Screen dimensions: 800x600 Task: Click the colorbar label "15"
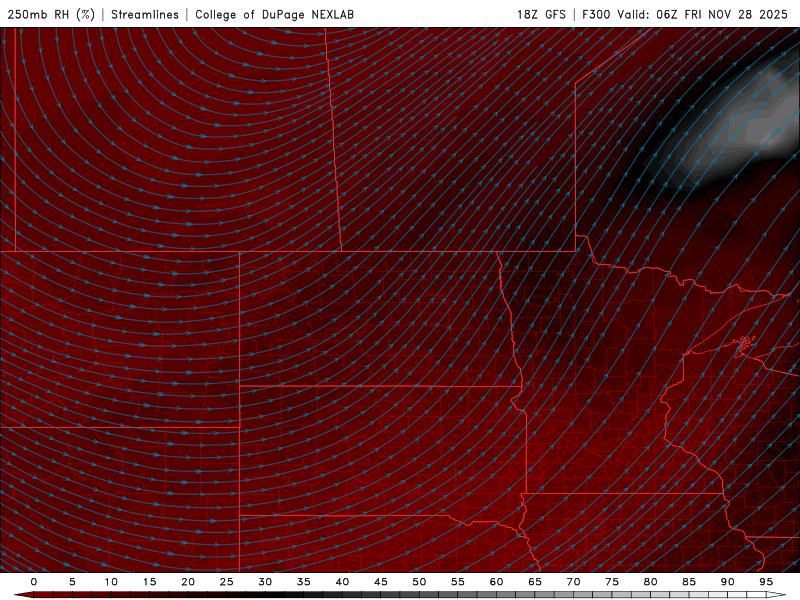[149, 582]
